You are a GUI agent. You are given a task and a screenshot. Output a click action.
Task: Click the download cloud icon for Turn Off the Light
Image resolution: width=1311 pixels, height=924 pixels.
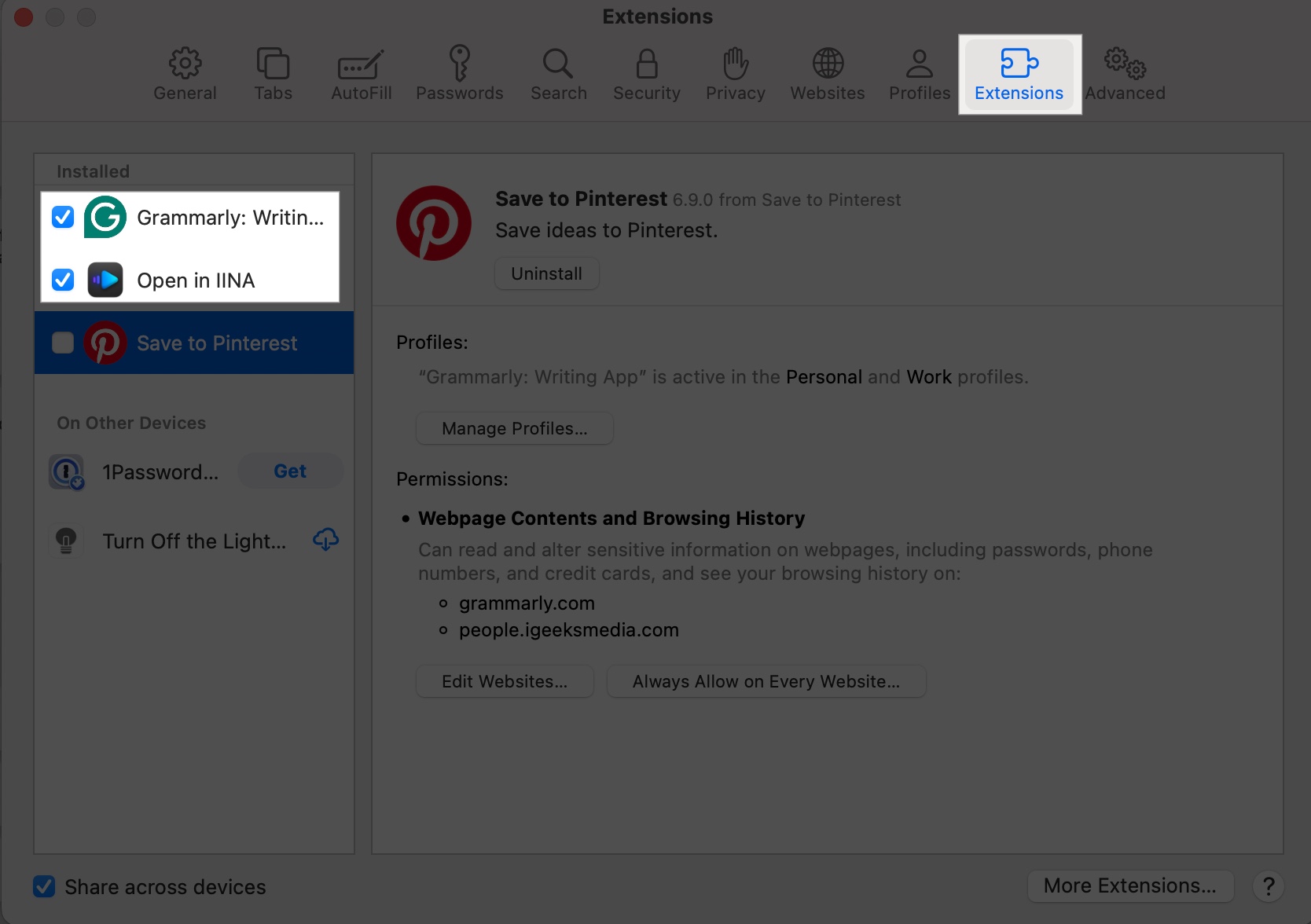tap(325, 540)
